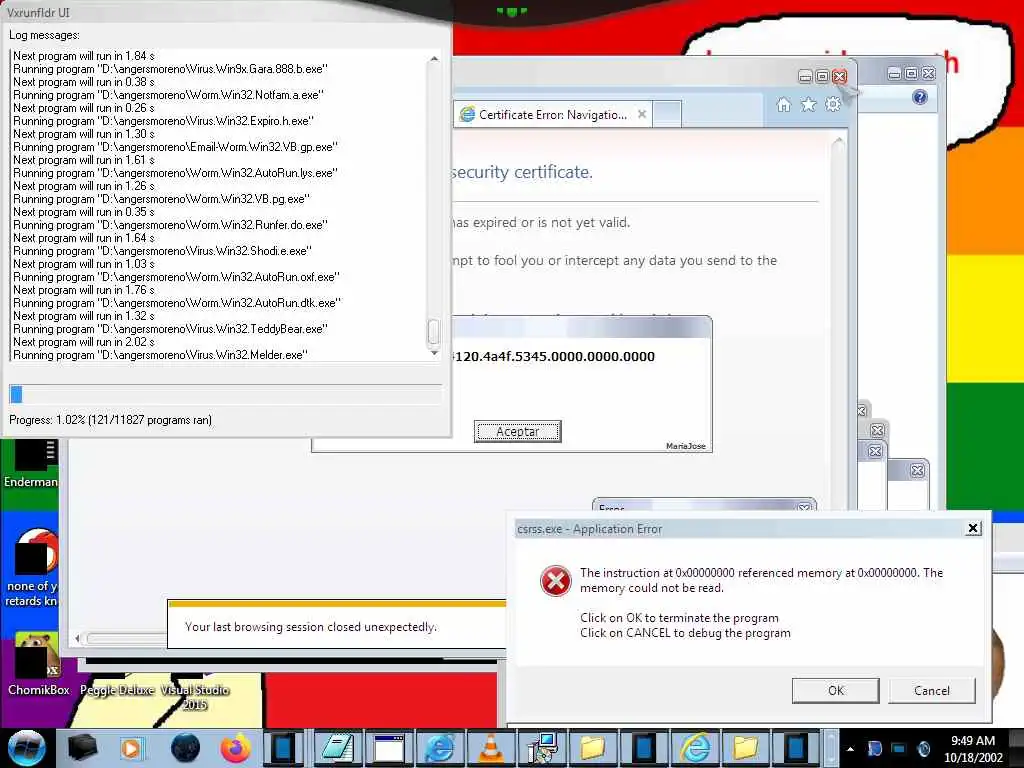This screenshot has width=1024, height=768.
Task: Open the Visual Studio 2015 desktop shortcut
Action: pos(195,697)
